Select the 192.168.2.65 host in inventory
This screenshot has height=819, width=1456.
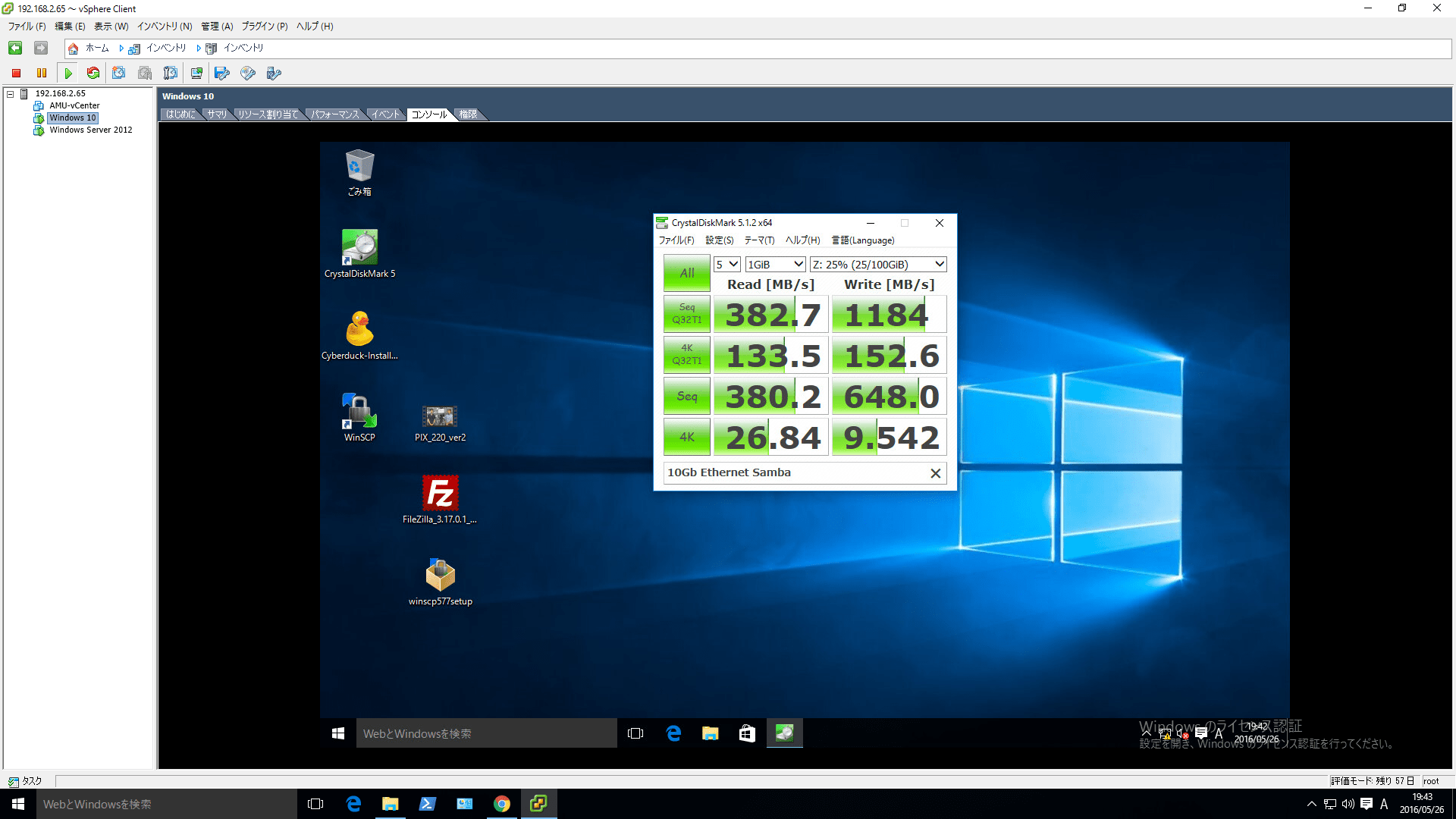point(60,94)
